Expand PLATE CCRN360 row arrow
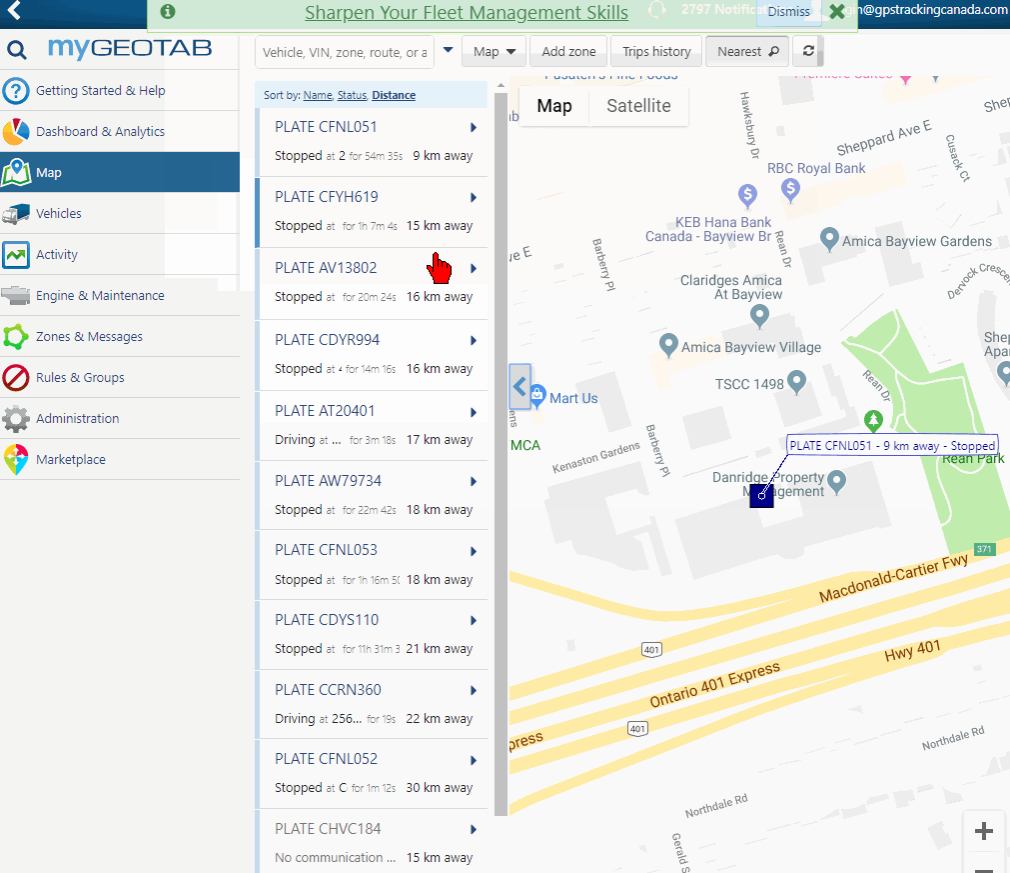The height and width of the screenshot is (873, 1010). pyautogui.click(x=473, y=691)
